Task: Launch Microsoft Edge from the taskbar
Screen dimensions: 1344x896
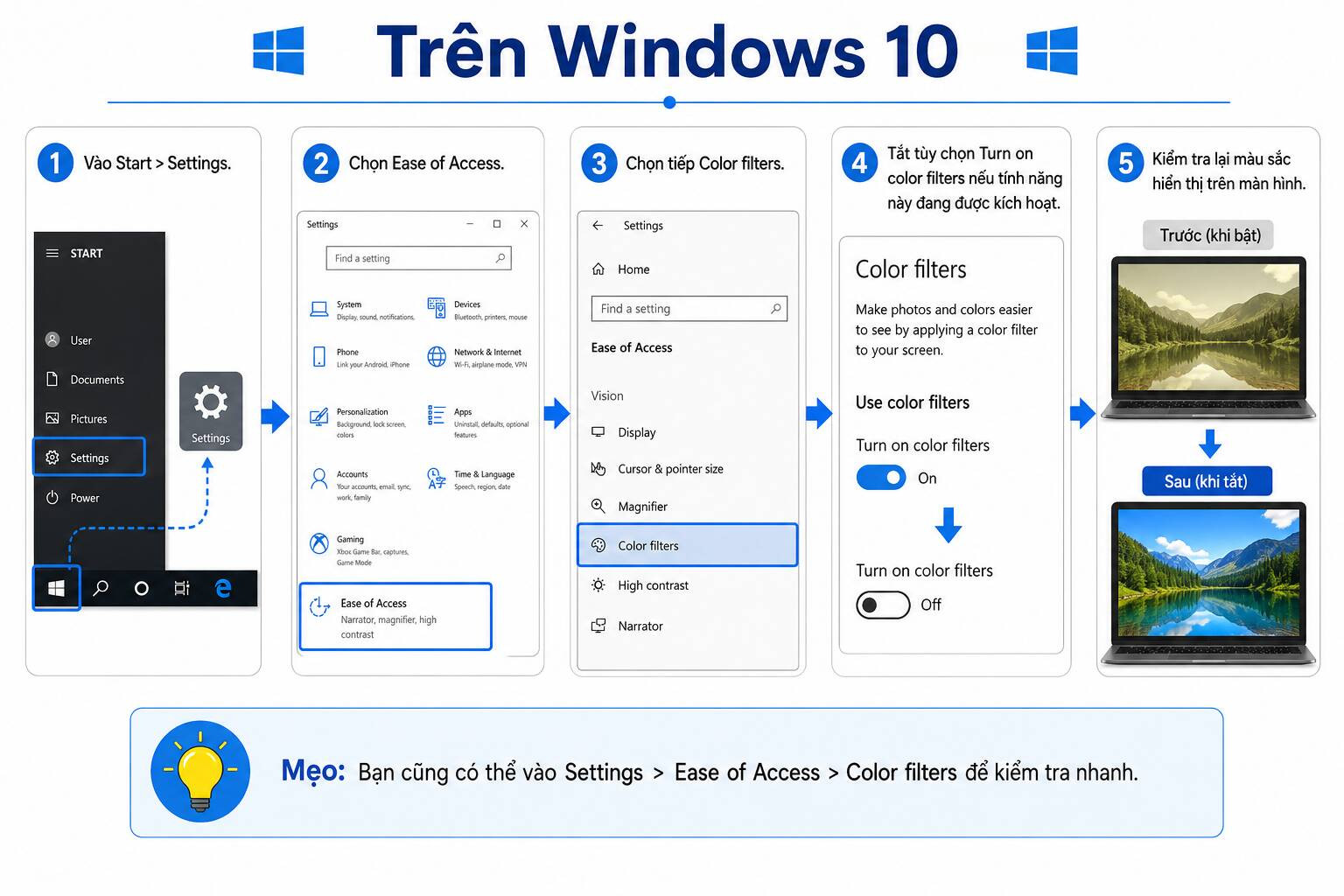Action: click(x=223, y=588)
